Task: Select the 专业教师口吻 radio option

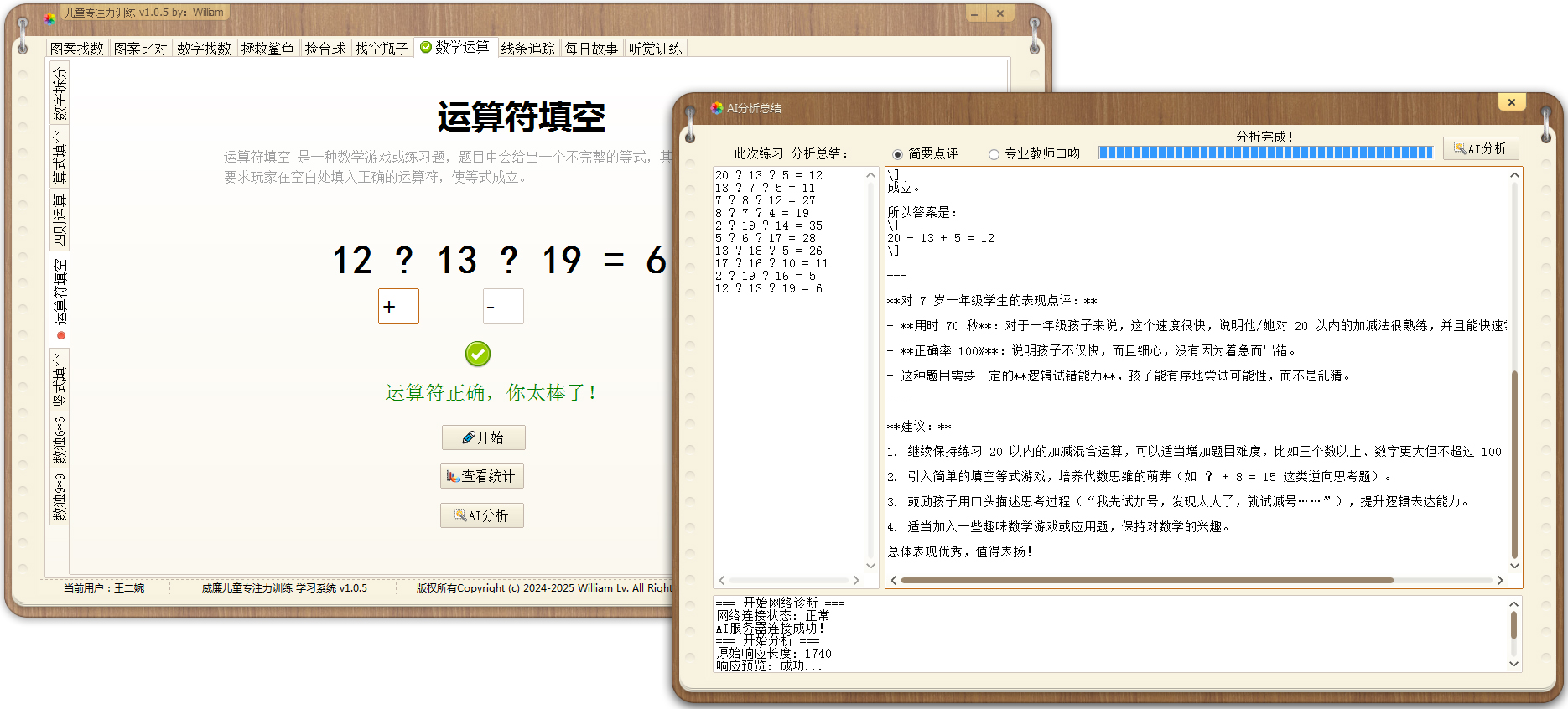Action: [x=1034, y=154]
